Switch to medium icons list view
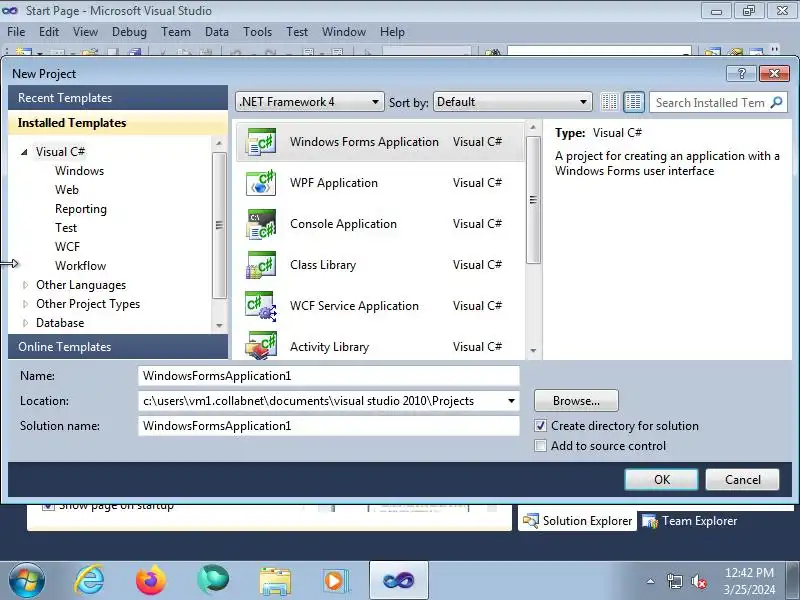 coord(634,102)
